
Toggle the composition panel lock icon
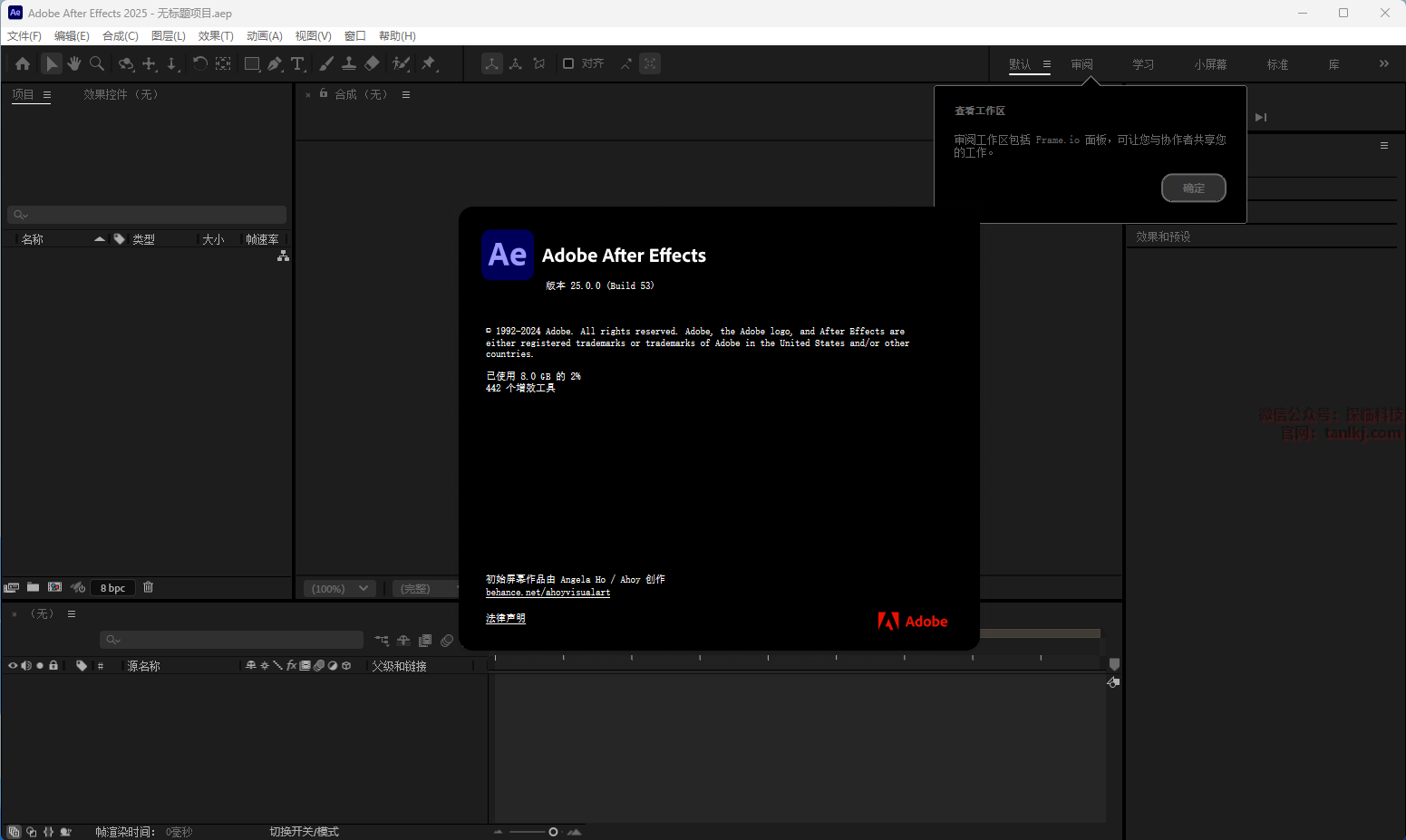pos(324,93)
